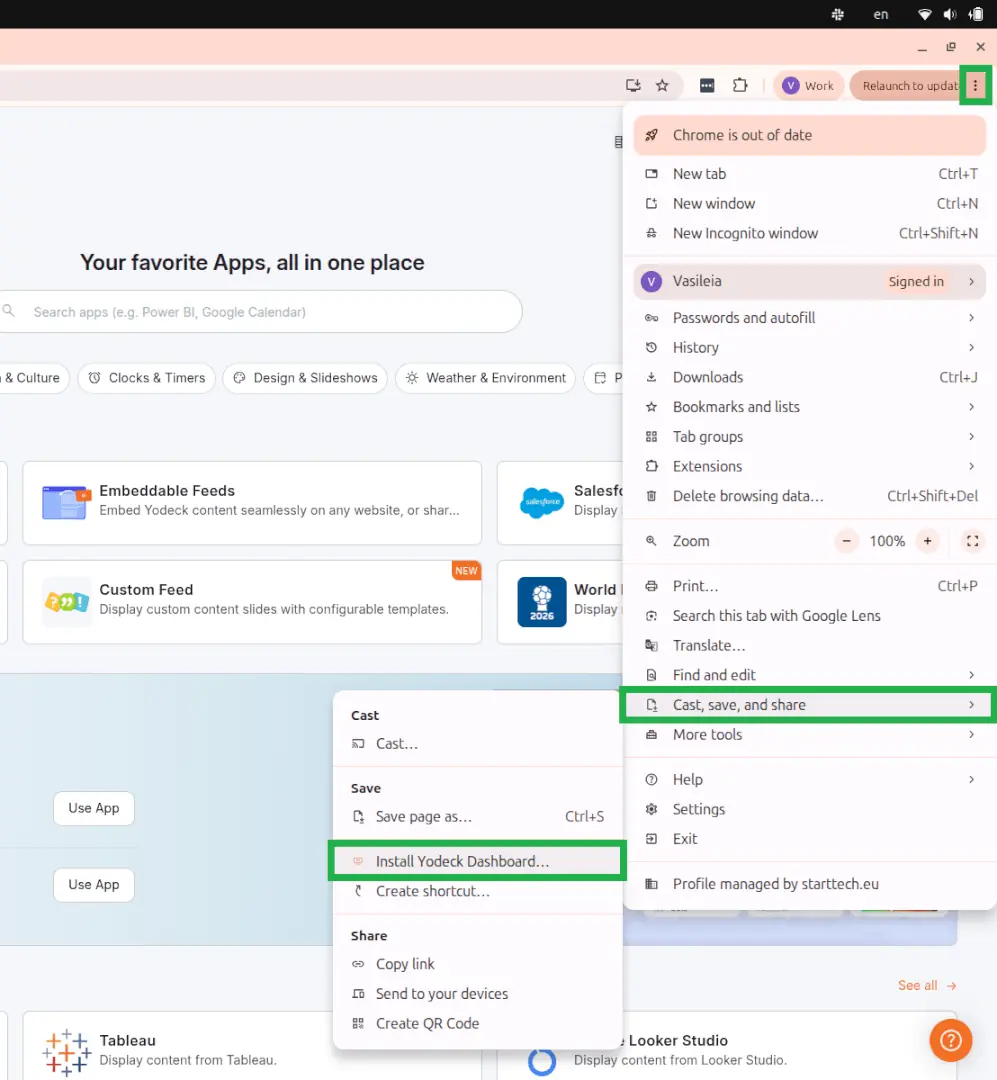
Task: Open Downloads from the menu
Action: tap(809, 377)
